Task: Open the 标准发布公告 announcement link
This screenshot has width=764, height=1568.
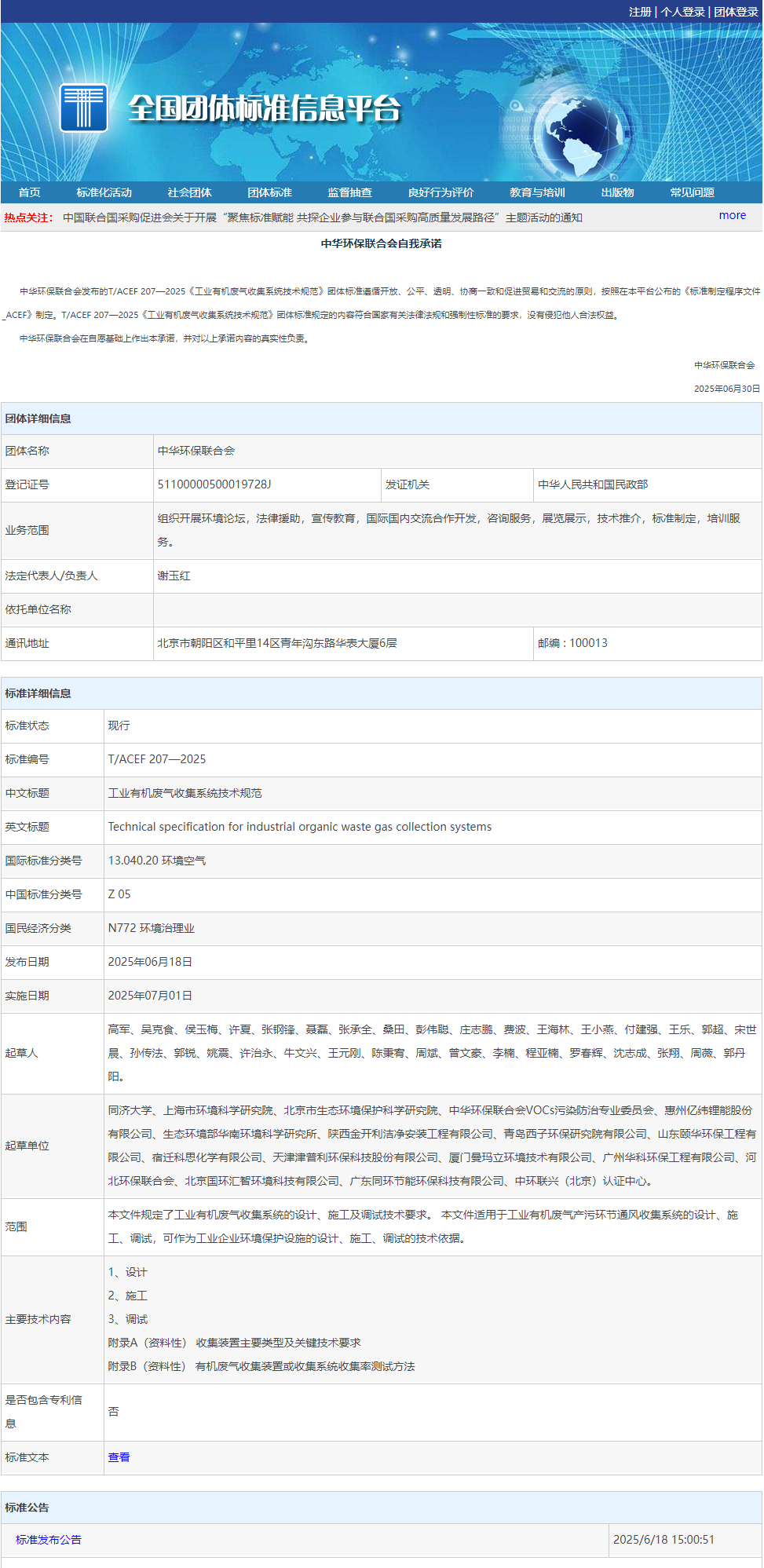Action: point(49,1540)
